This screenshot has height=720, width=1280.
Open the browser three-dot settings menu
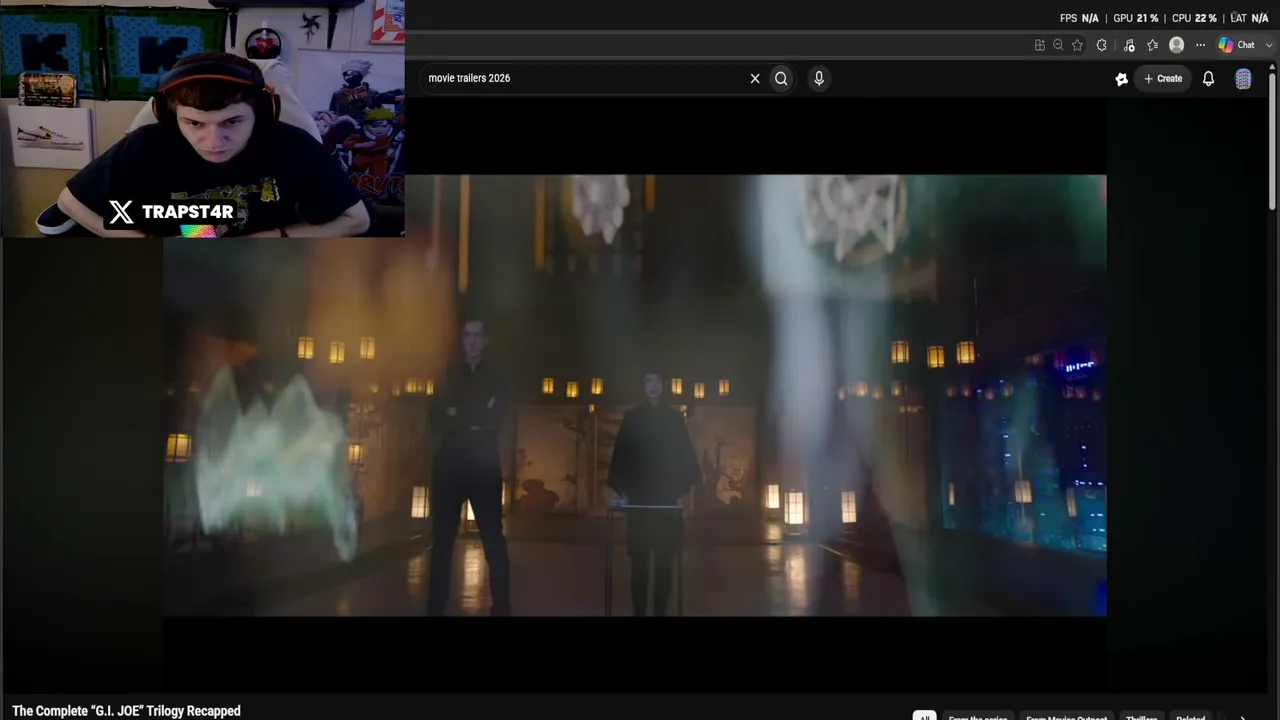coord(1200,45)
